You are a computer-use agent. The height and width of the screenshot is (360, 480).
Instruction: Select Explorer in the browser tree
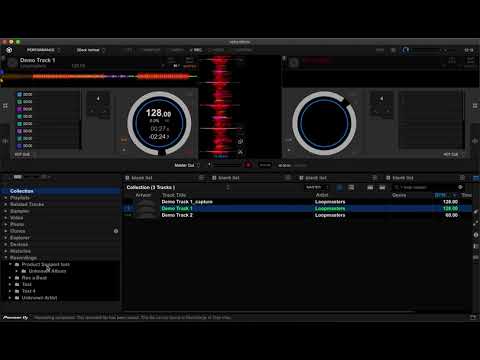point(20,238)
